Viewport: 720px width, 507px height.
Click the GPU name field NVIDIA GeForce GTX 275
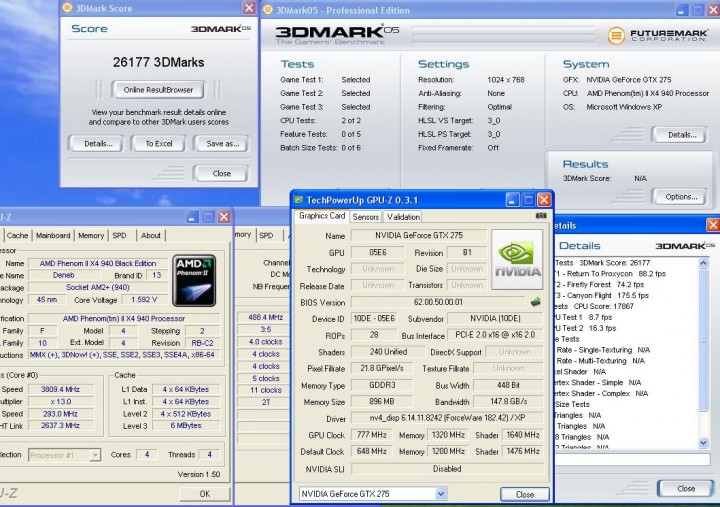point(419,235)
